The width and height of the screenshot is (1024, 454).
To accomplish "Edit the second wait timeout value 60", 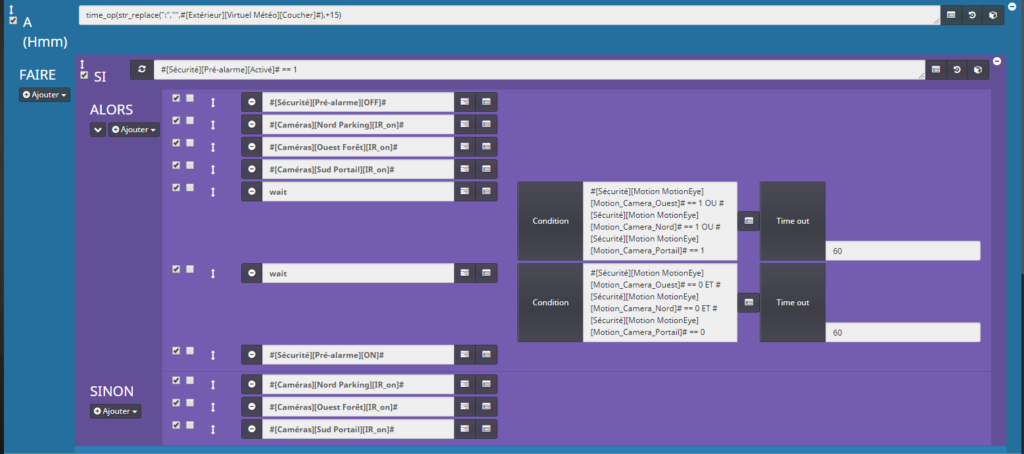I will click(903, 332).
